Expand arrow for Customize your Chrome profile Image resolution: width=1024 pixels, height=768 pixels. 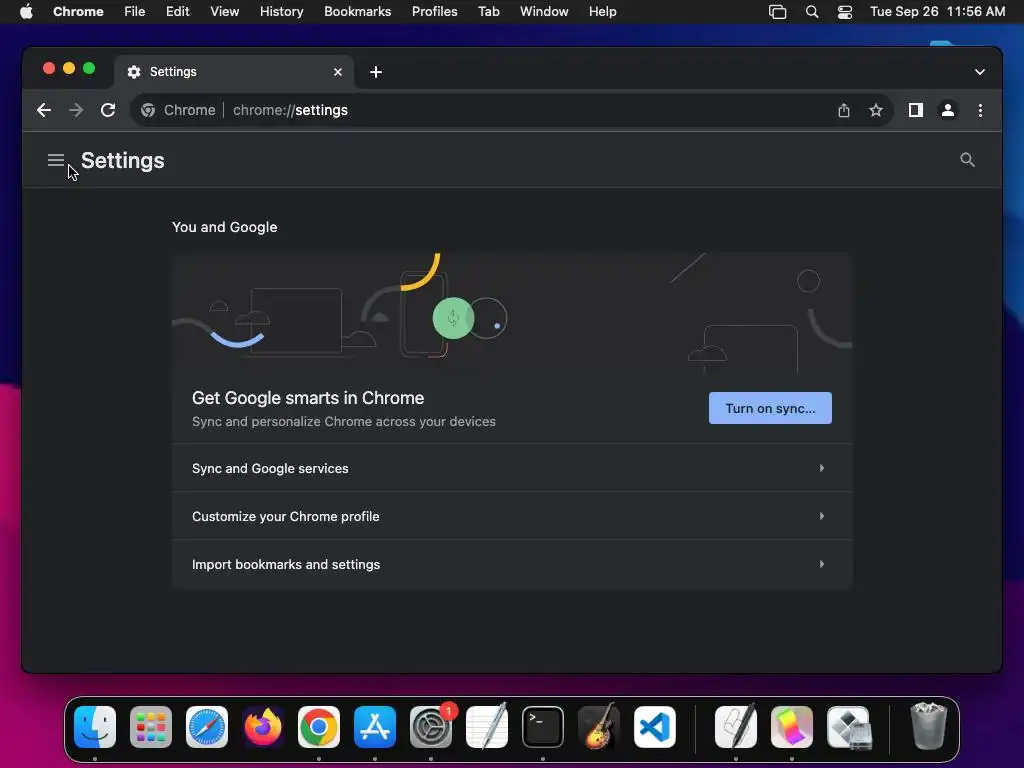pos(822,516)
